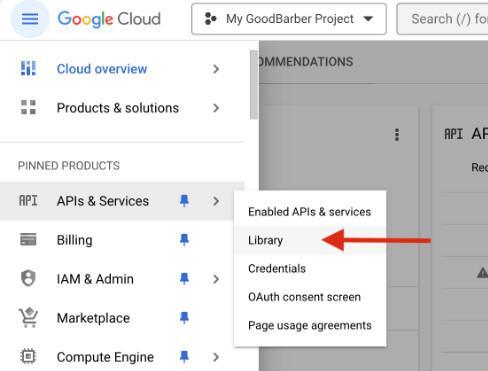The width and height of the screenshot is (488, 371).
Task: Open OAuth consent screen entry
Action: coord(304,297)
